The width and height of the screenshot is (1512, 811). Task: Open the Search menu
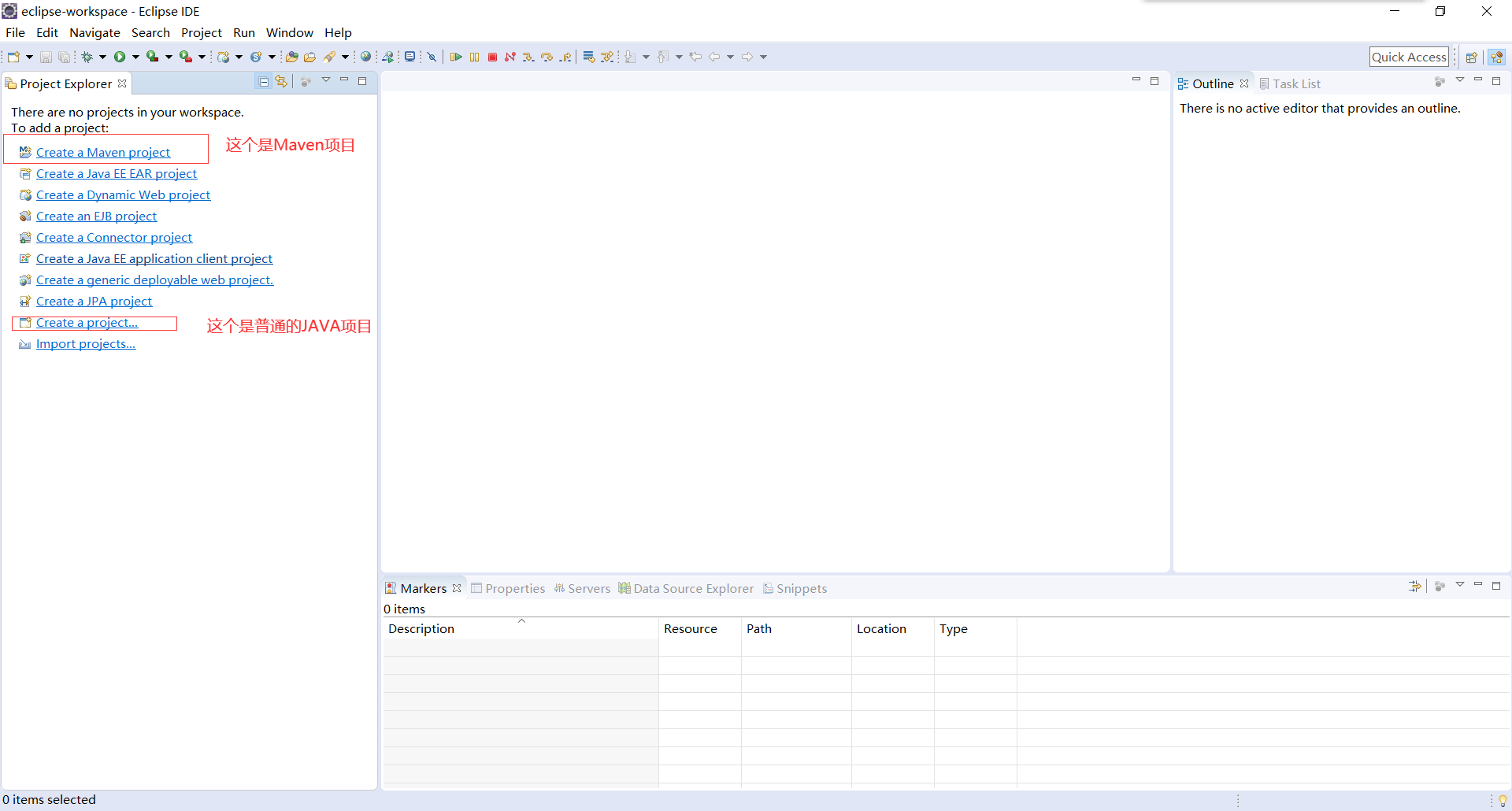tap(150, 32)
